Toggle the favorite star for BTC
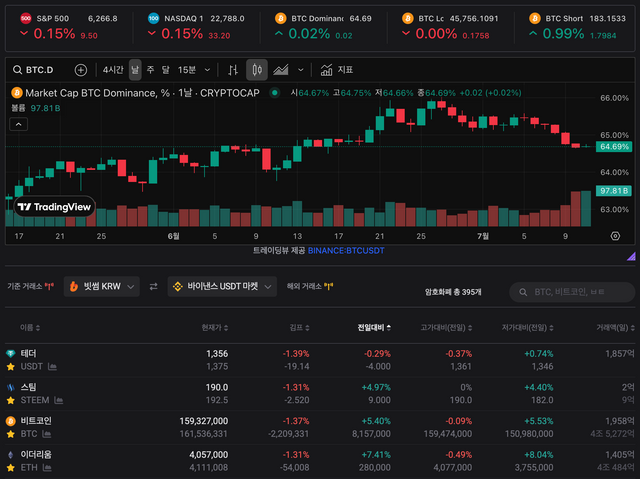 (11, 434)
